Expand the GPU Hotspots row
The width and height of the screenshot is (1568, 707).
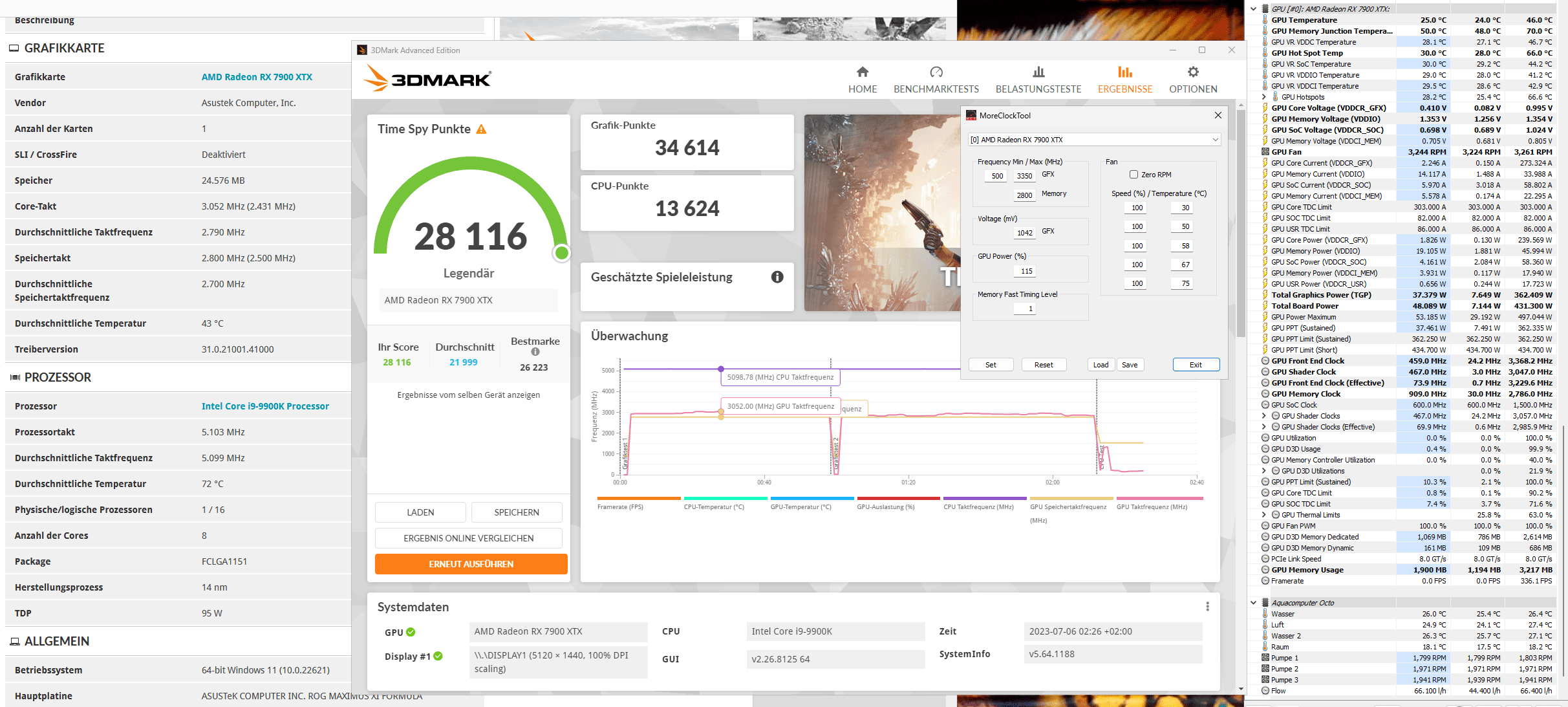click(x=1264, y=97)
